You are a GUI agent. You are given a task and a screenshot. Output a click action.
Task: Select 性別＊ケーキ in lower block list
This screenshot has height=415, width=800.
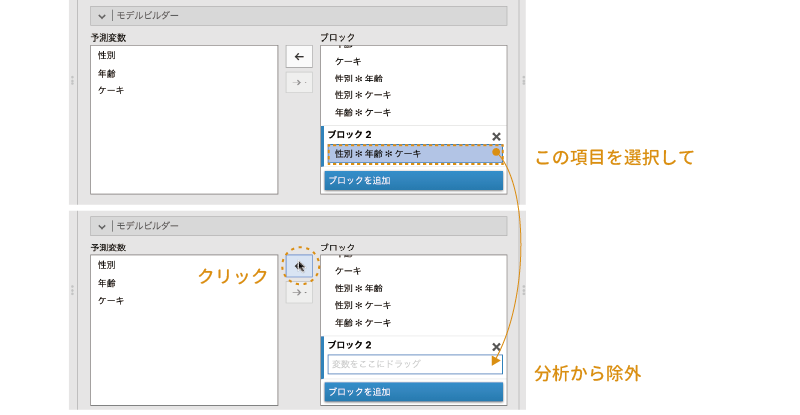pyautogui.click(x=363, y=305)
